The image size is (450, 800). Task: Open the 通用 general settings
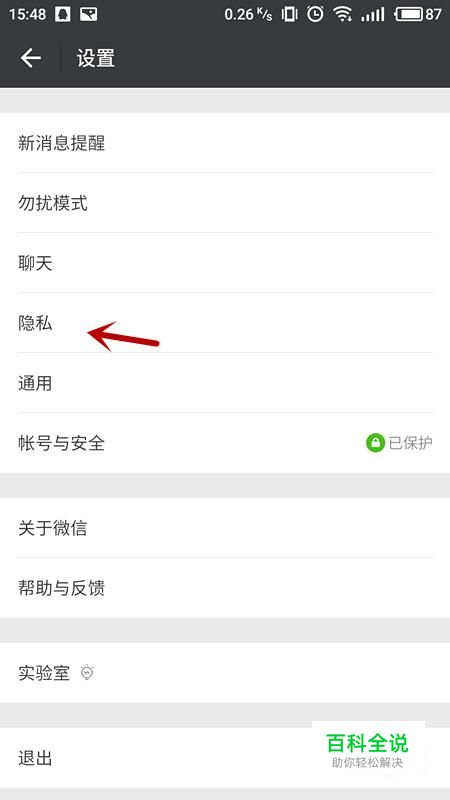click(x=225, y=383)
